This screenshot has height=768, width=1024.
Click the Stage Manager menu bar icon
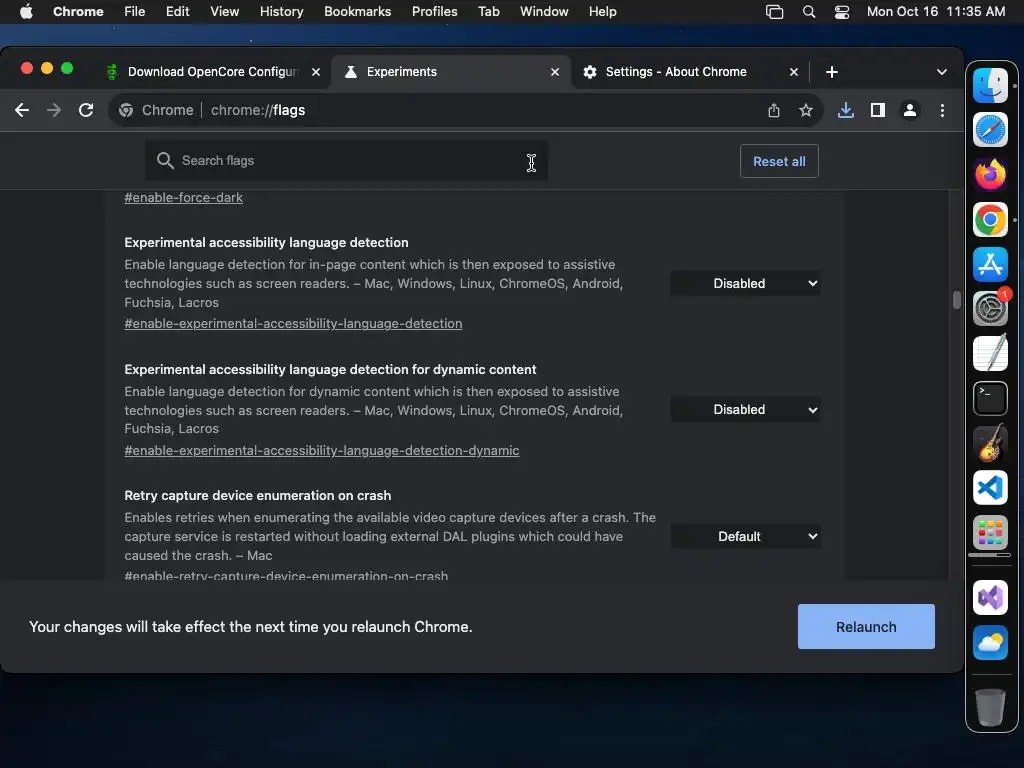click(775, 12)
